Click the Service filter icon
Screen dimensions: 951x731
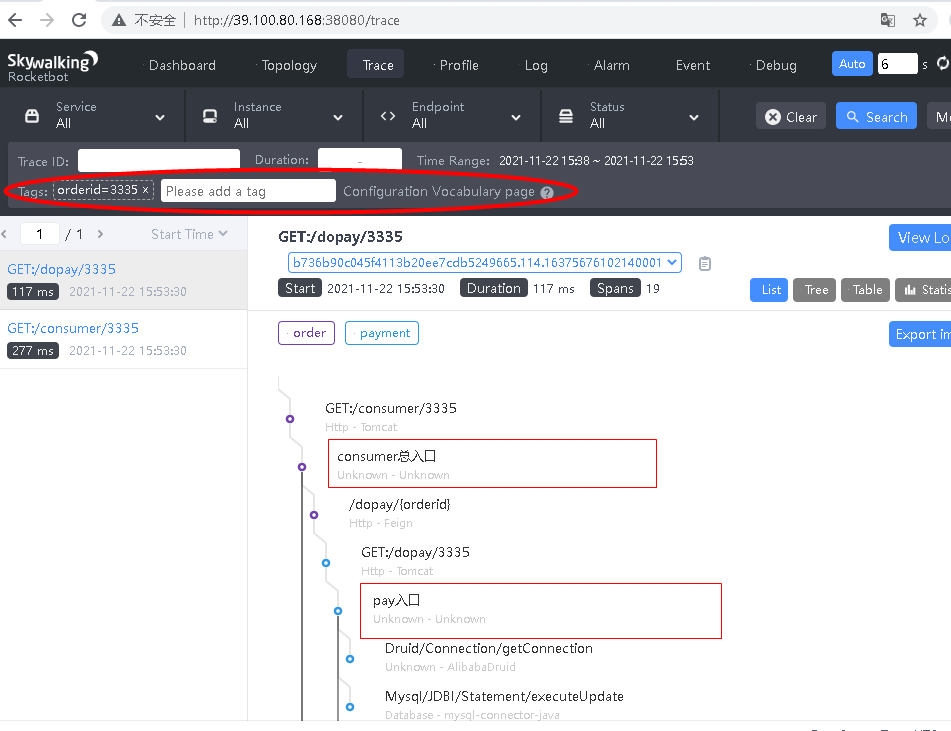pyautogui.click(x=34, y=115)
